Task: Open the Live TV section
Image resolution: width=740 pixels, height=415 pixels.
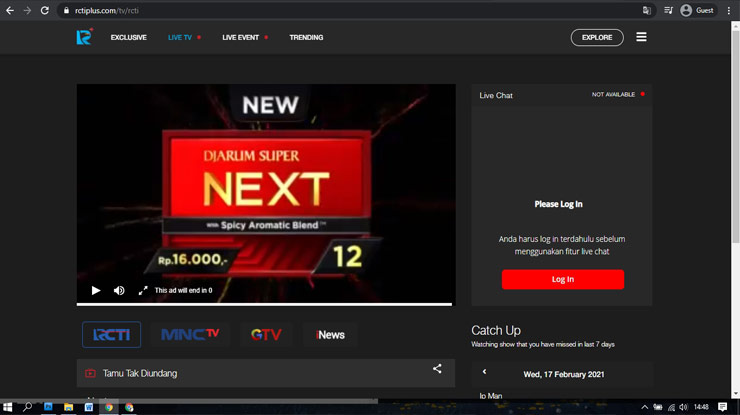Action: click(x=180, y=37)
